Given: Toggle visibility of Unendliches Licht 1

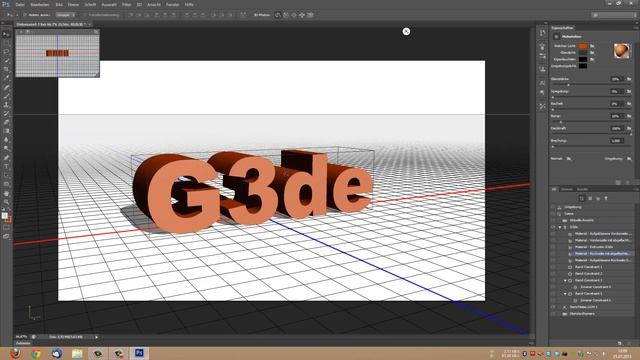Looking at the screenshot, I should [553, 307].
